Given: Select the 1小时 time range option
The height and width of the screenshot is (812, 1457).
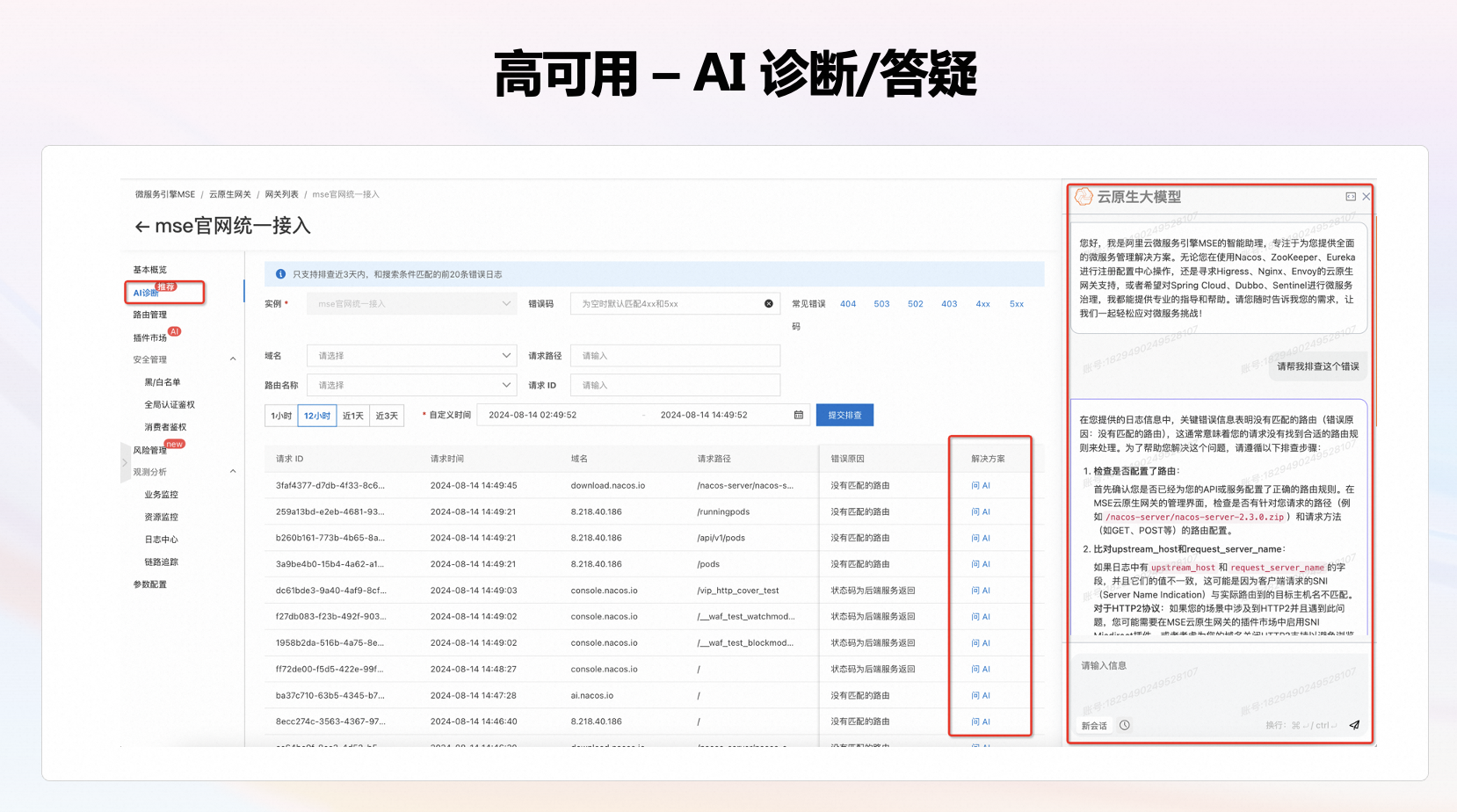Looking at the screenshot, I should [281, 416].
